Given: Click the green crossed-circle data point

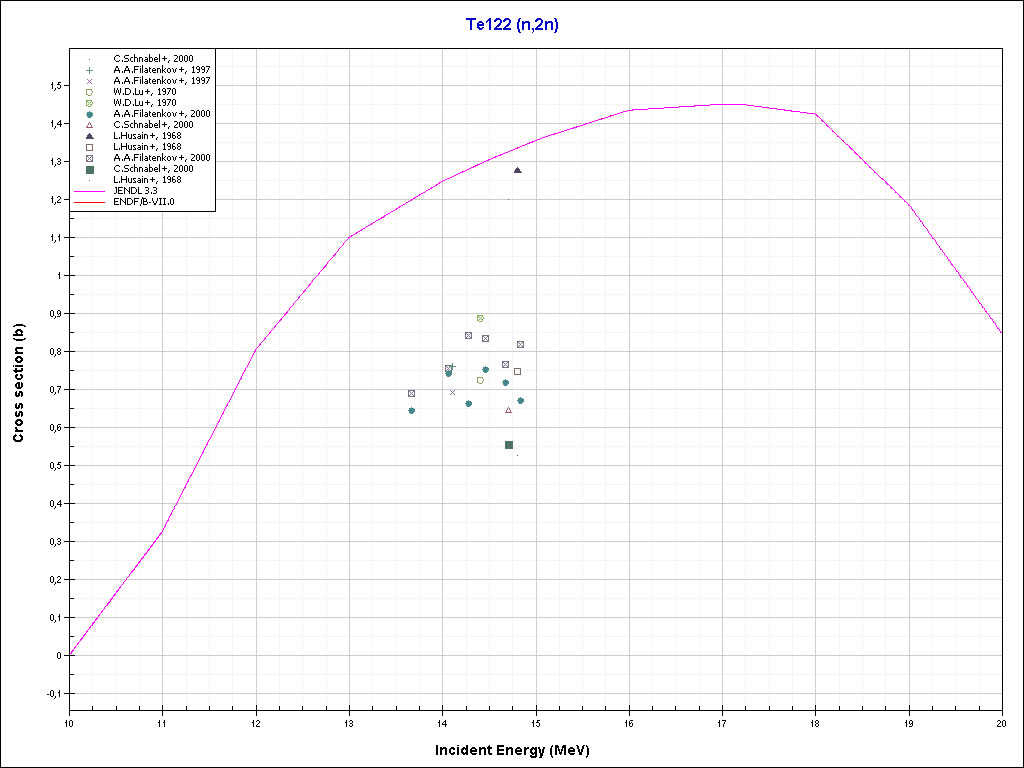Looking at the screenshot, I should click(x=480, y=318).
